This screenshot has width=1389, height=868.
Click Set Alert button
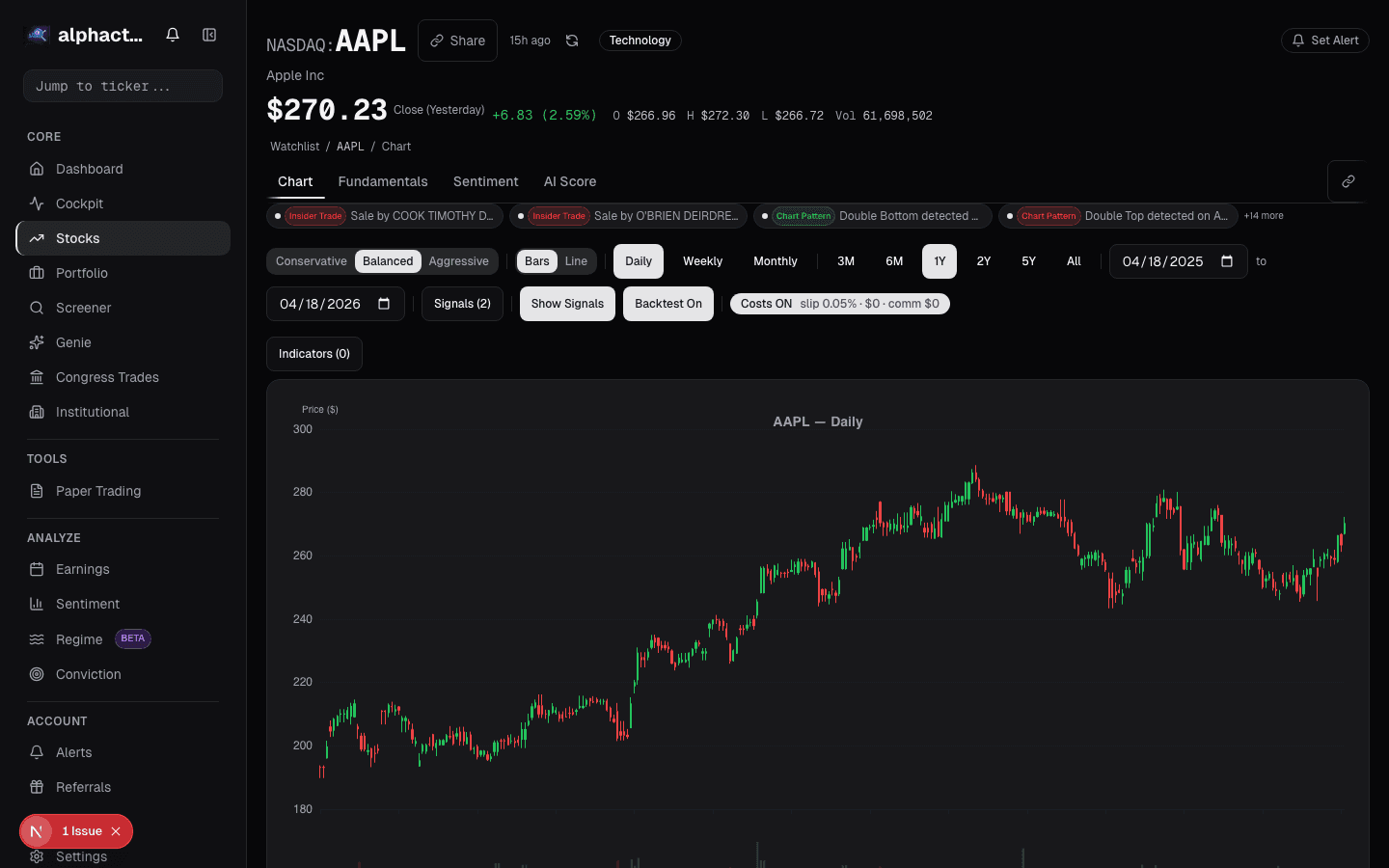[x=1325, y=41]
